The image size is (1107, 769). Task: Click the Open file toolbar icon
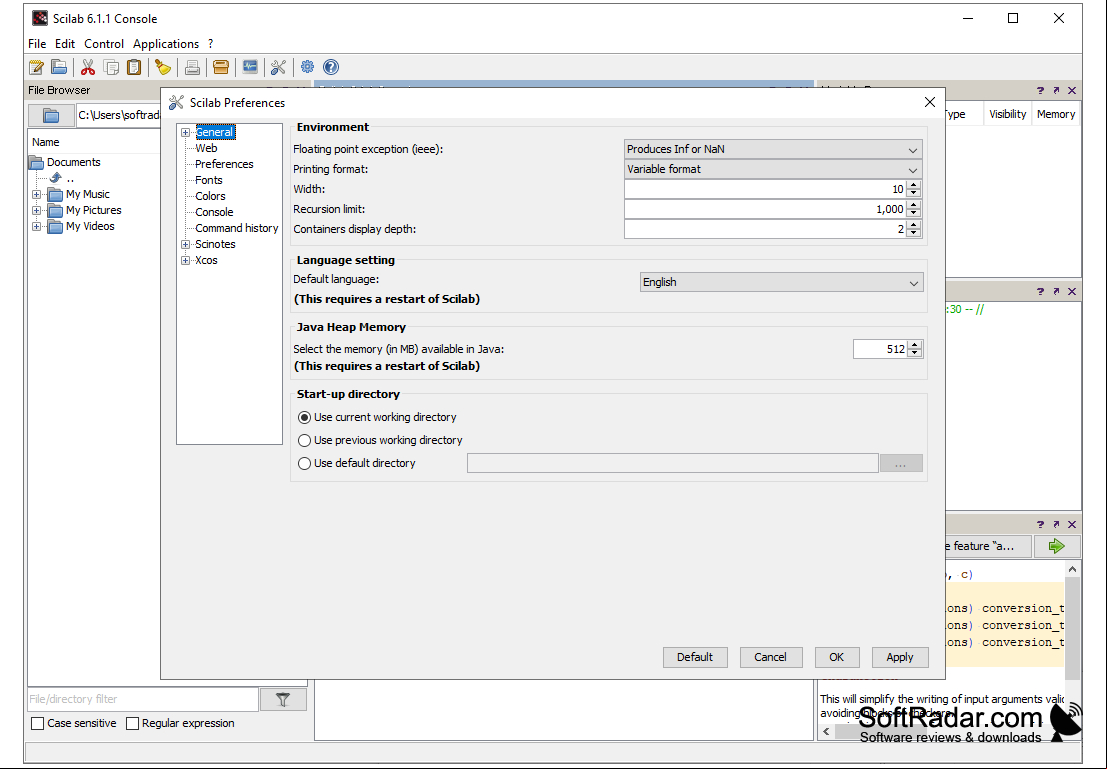coord(59,67)
